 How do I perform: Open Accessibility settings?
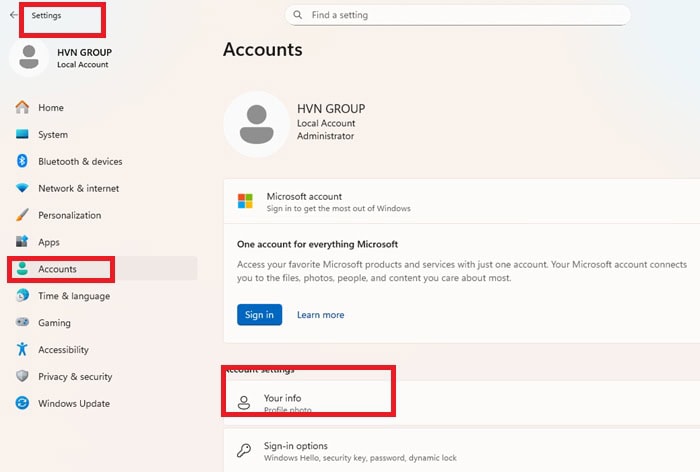tap(63, 350)
